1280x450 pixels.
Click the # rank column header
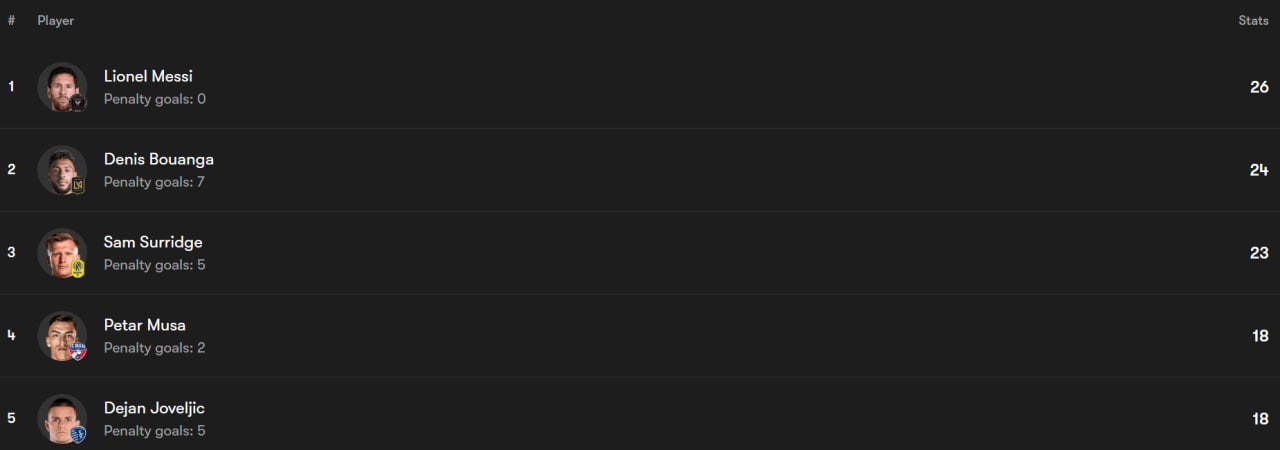[x=11, y=21]
